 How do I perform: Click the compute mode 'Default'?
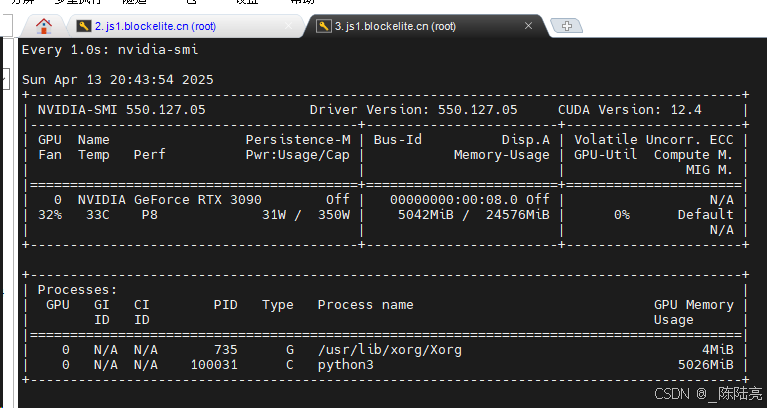705,215
